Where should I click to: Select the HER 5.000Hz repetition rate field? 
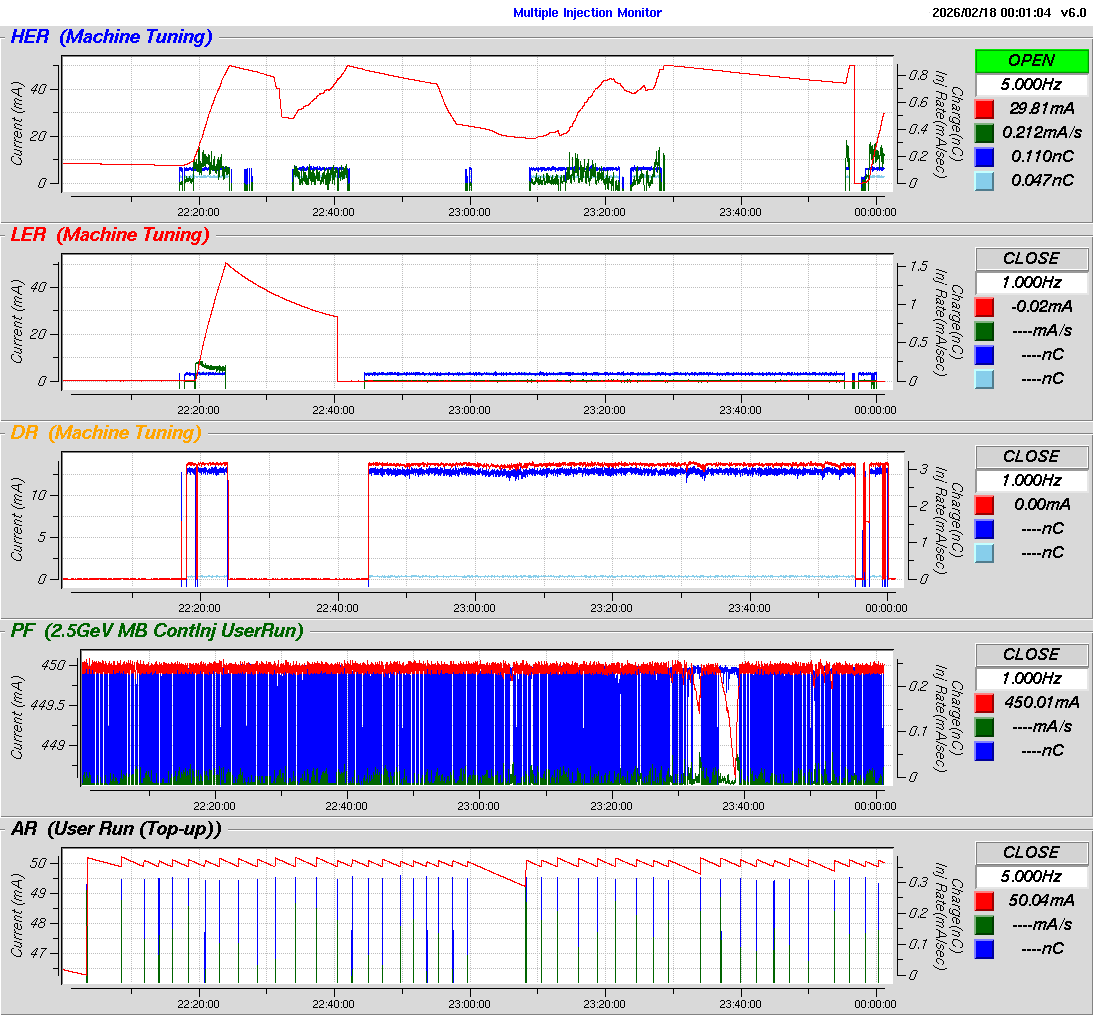[1031, 84]
